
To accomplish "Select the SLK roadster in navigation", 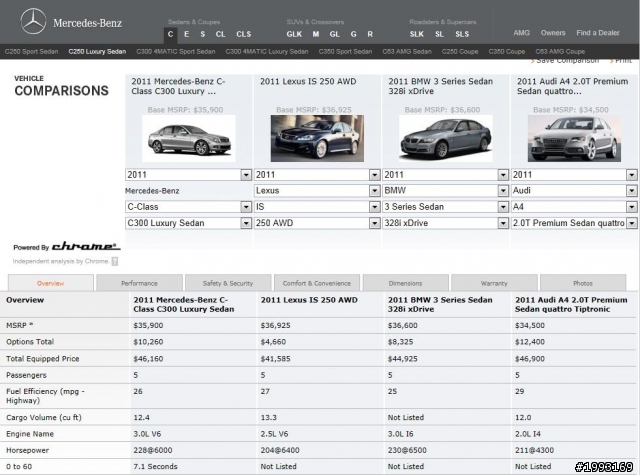I will click(x=417, y=34).
